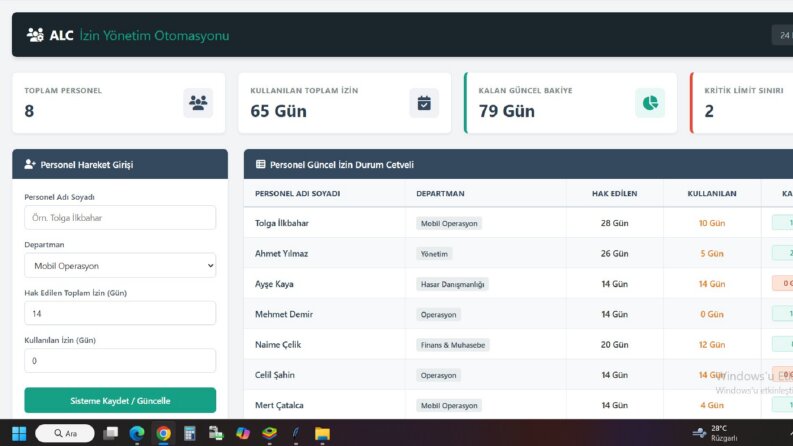Click the Hak Edilen column header

(614, 194)
